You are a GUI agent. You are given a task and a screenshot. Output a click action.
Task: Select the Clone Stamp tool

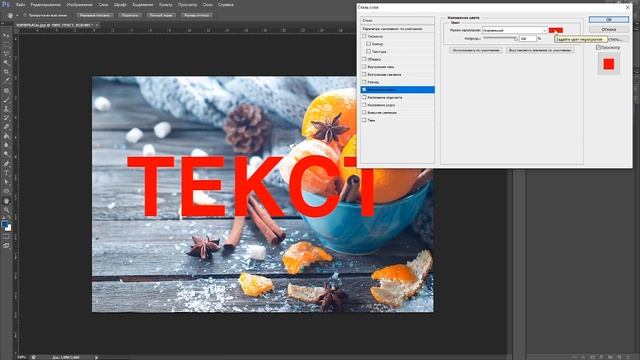6,109
